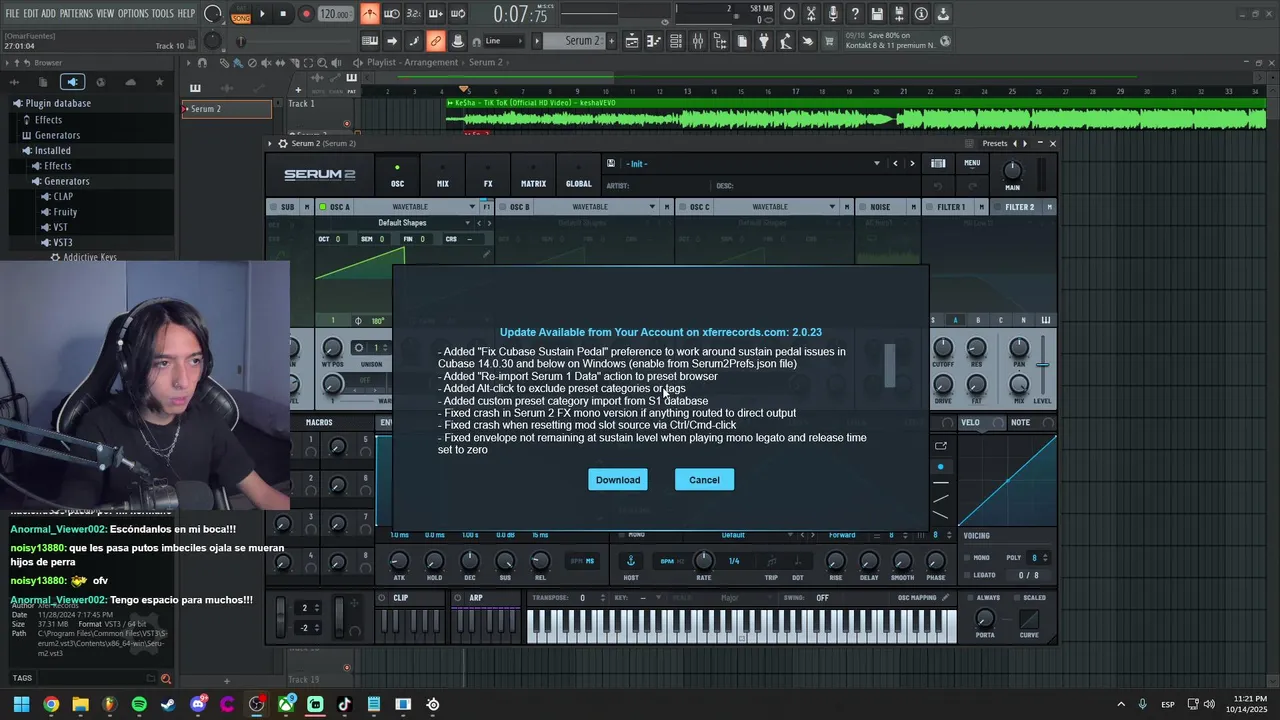Open the Fruity folder in browser
This screenshot has width=1280, height=720.
click(x=65, y=212)
